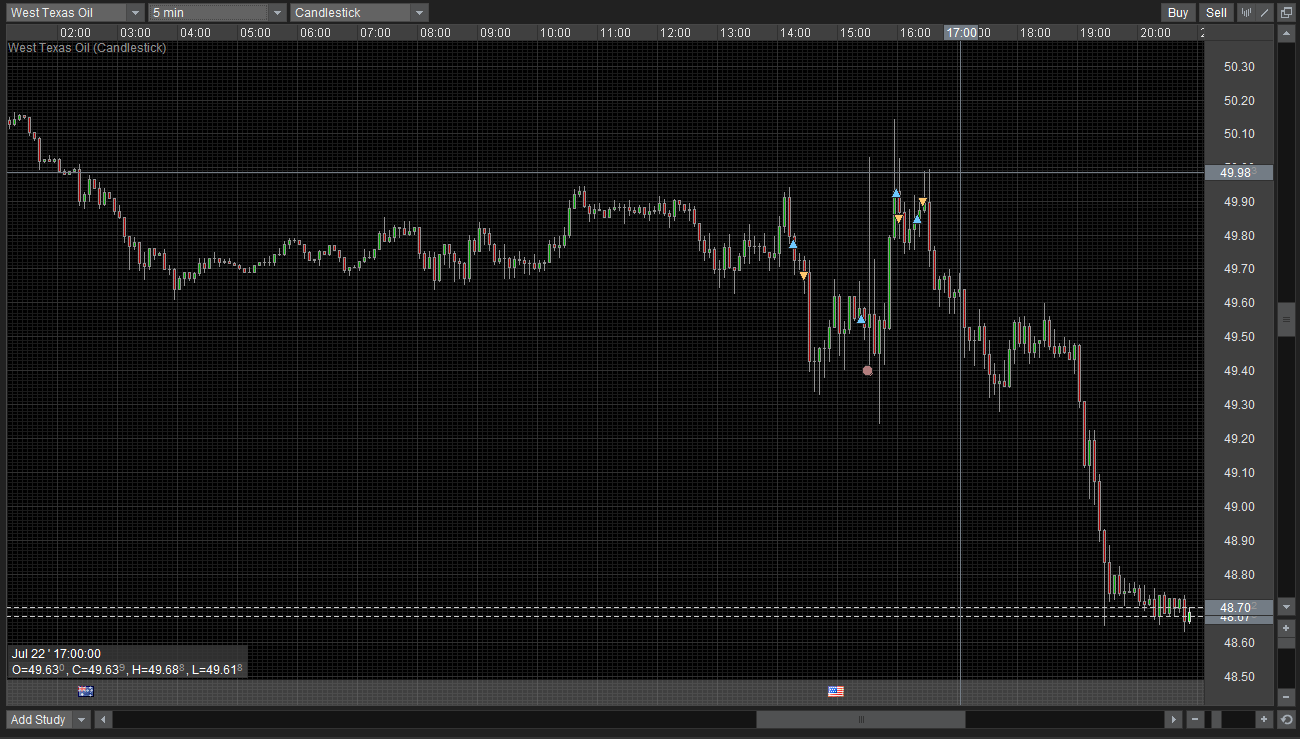Screen dimensions: 1300x739
Task: Click the 49.98 price level label
Action: click(x=1239, y=172)
